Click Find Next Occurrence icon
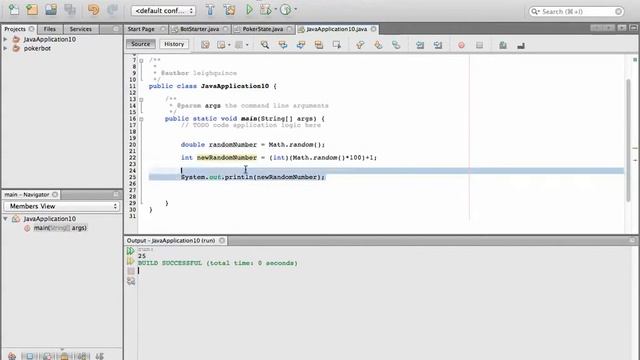The width and height of the screenshot is (640, 360). tap(301, 45)
